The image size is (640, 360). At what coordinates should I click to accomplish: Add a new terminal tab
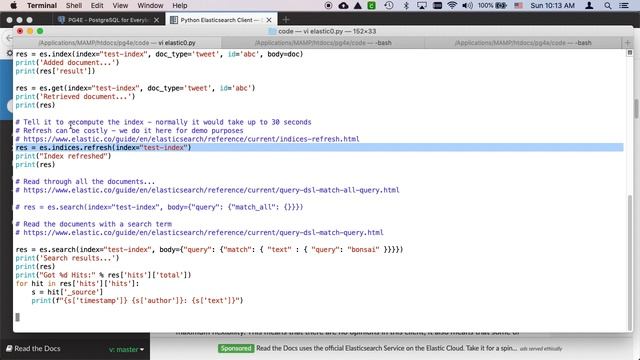[x=627, y=42]
